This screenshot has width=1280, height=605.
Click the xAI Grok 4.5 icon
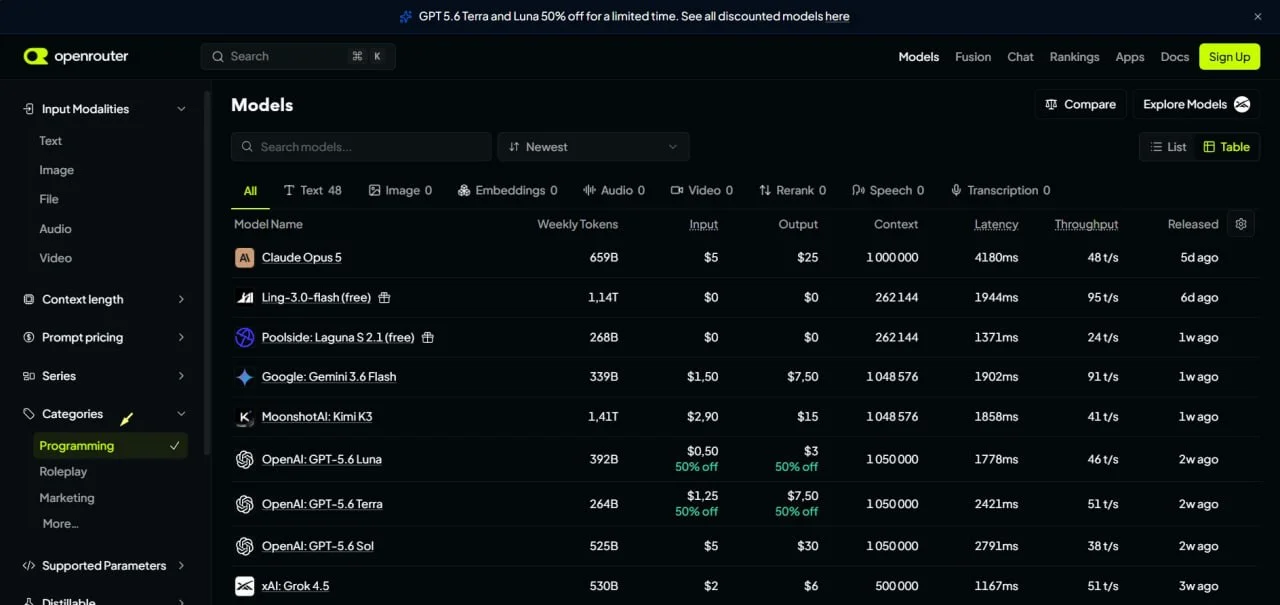coord(245,586)
